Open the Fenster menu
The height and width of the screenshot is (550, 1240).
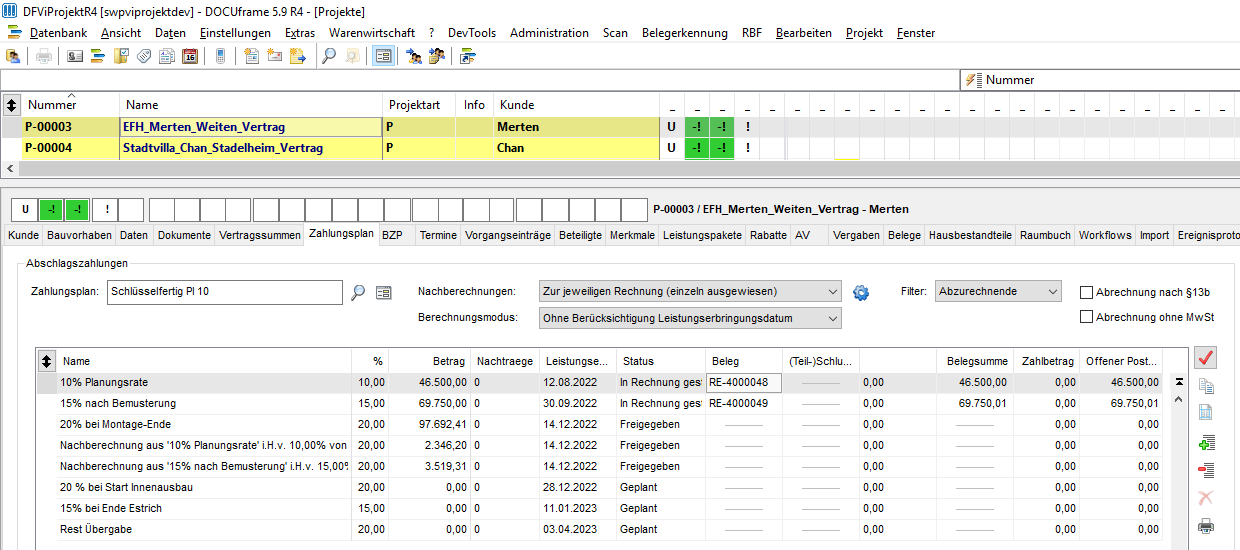pyautogui.click(x=916, y=32)
